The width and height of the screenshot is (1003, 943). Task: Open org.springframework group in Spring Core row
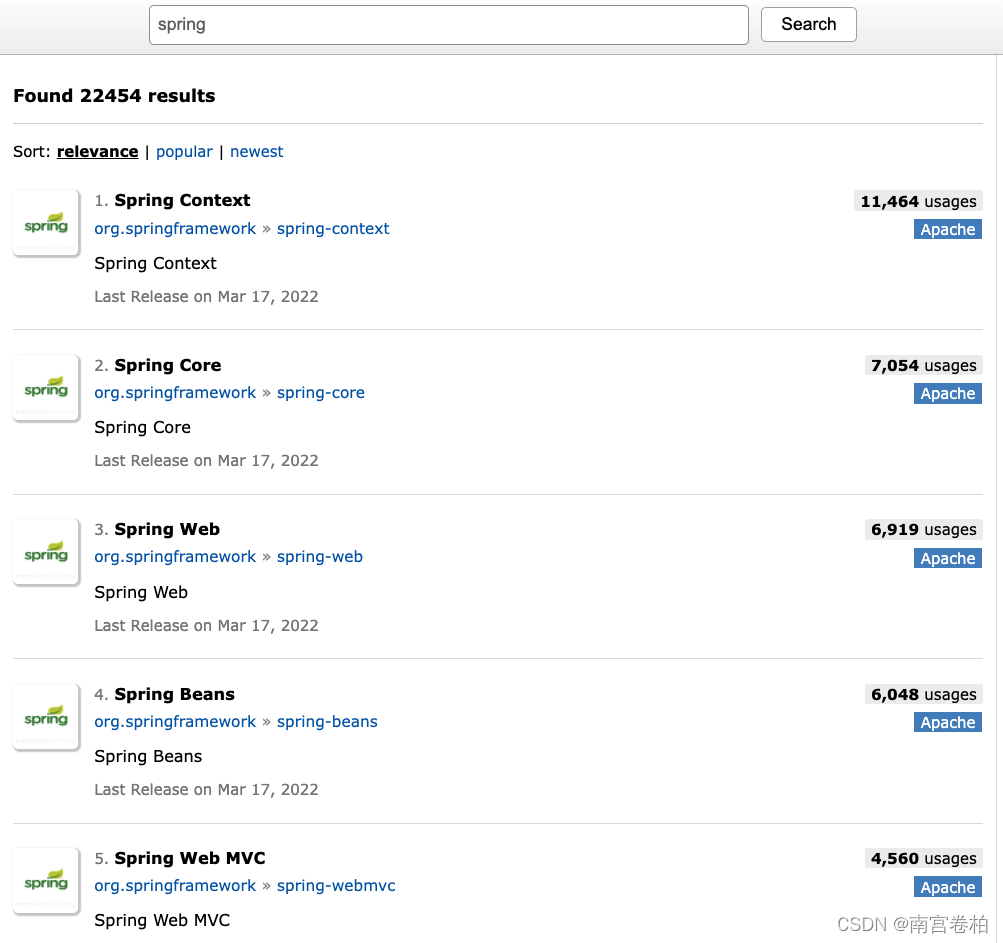pyautogui.click(x=175, y=393)
